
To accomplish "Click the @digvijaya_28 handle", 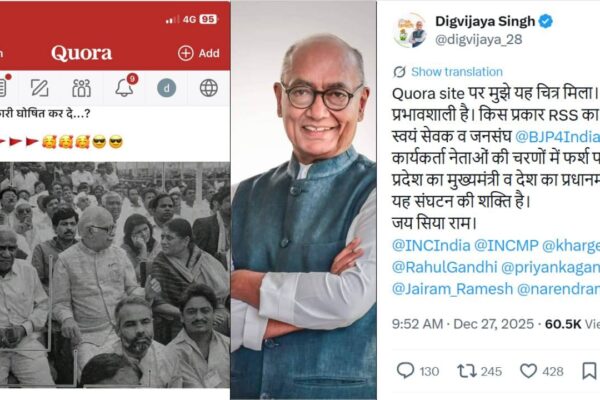I will point(478,39).
